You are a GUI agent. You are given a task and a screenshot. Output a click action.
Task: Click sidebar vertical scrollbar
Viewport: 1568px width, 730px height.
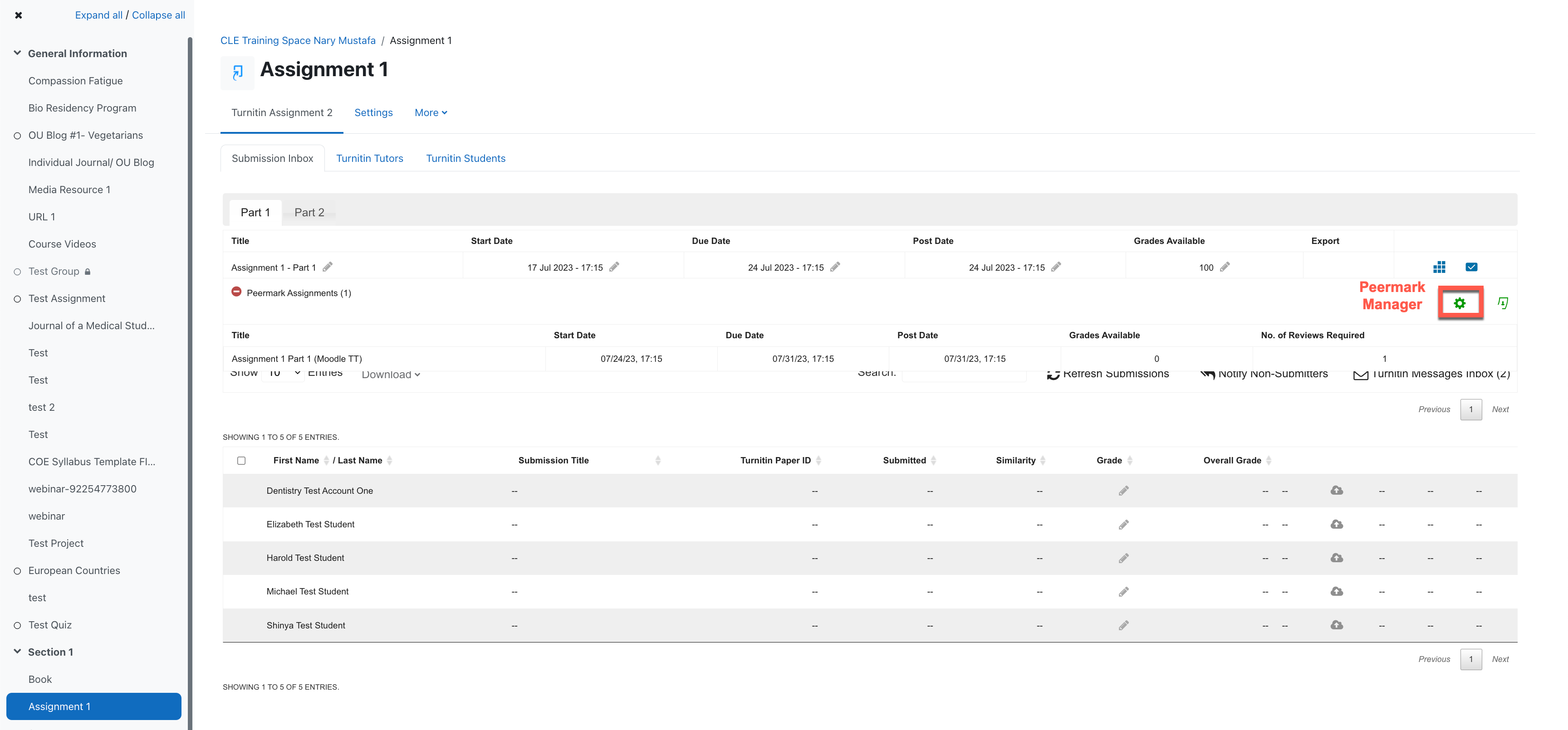(x=190, y=383)
